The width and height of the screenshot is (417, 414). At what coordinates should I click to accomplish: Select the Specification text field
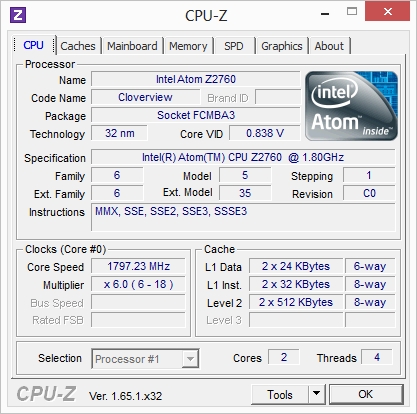(243, 157)
